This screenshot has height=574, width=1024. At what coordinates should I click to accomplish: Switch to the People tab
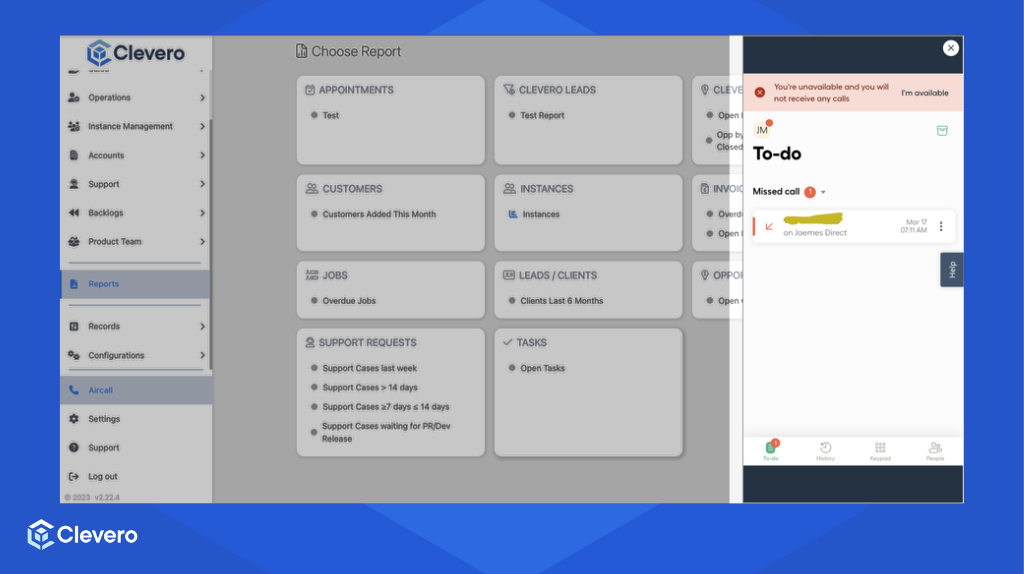coord(935,451)
